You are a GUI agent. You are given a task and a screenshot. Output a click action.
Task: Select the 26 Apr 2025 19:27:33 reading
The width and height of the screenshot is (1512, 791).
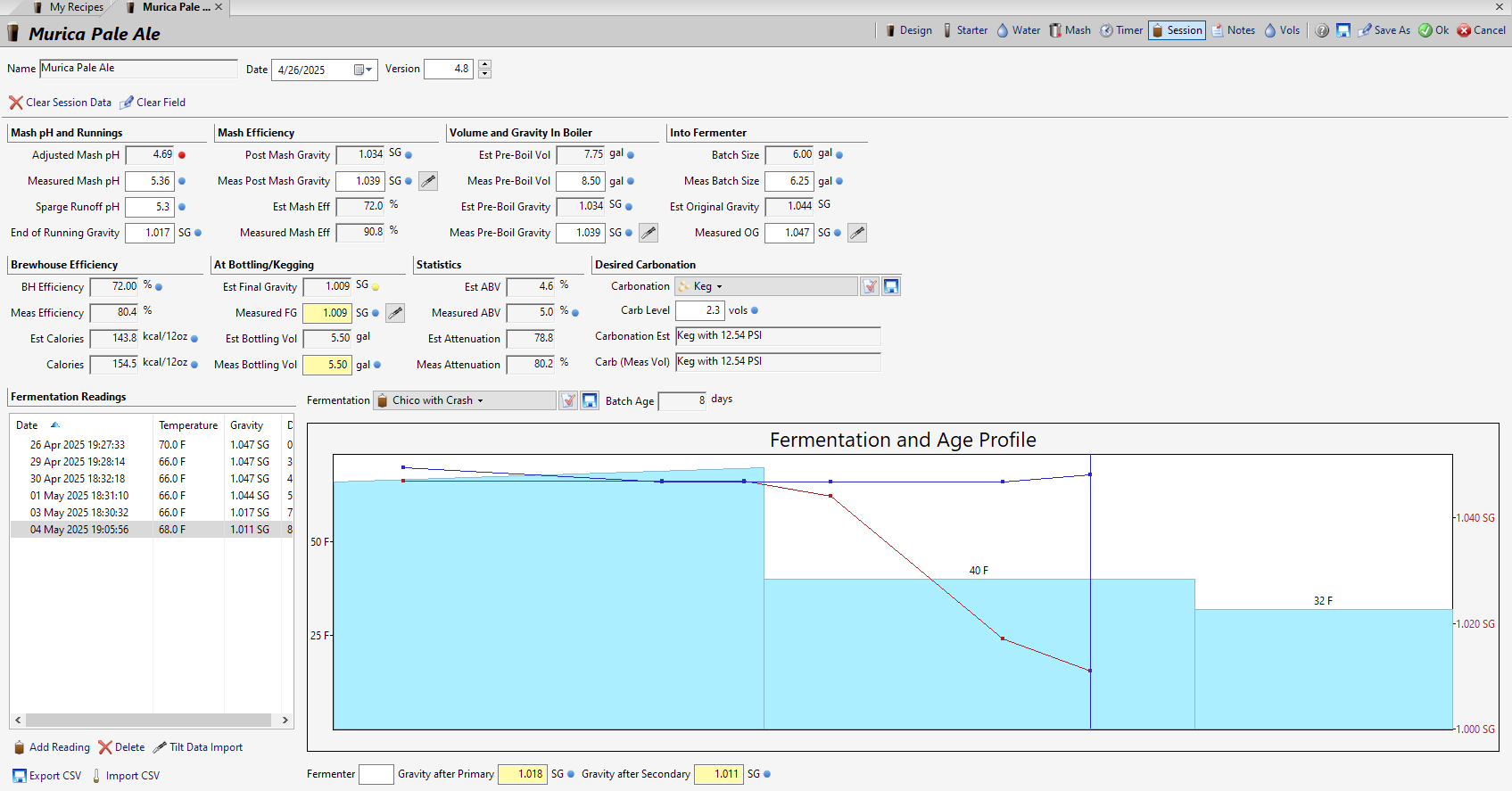[152, 445]
